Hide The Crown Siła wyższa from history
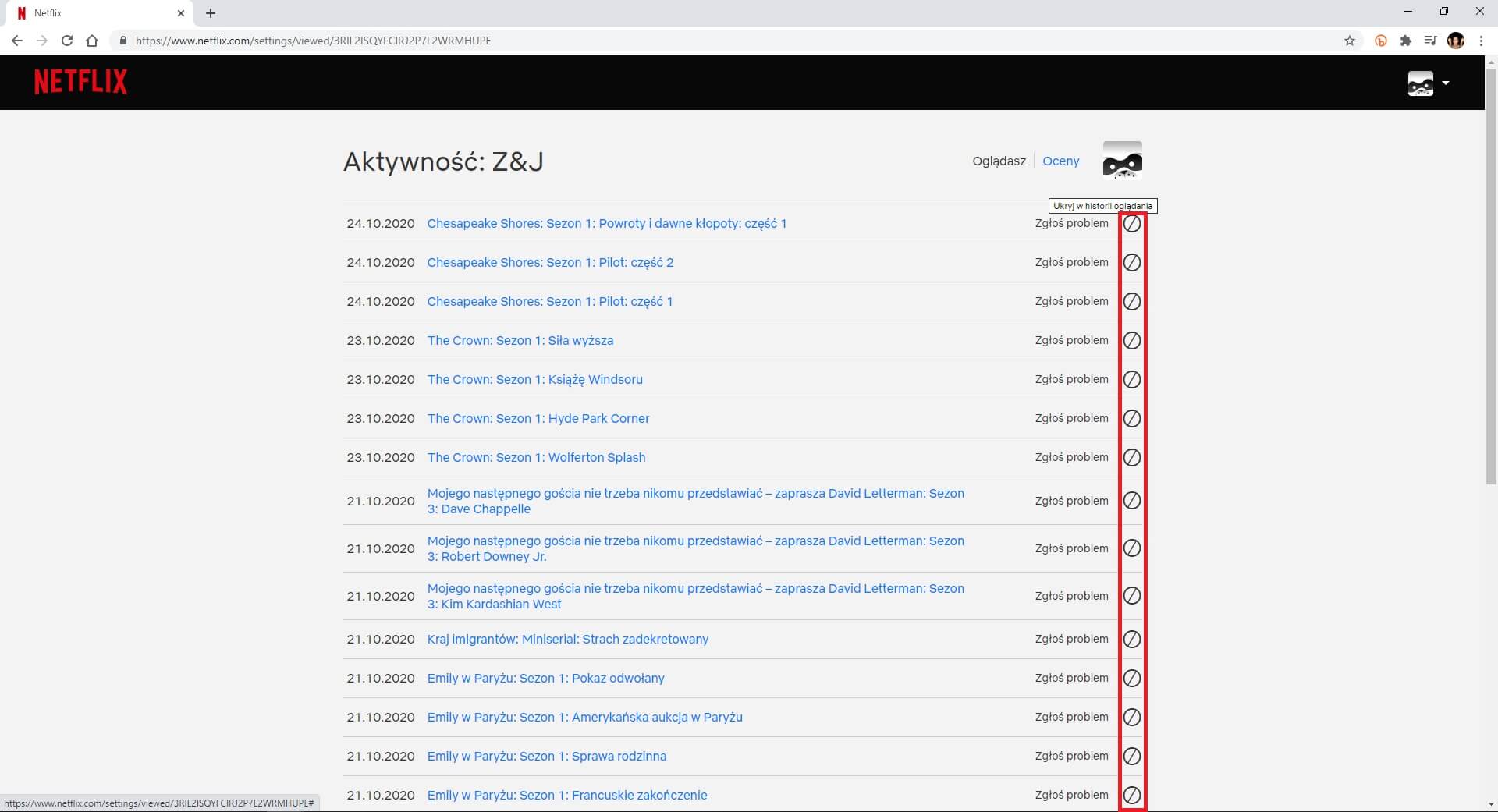This screenshot has height=812, width=1498. [1131, 341]
